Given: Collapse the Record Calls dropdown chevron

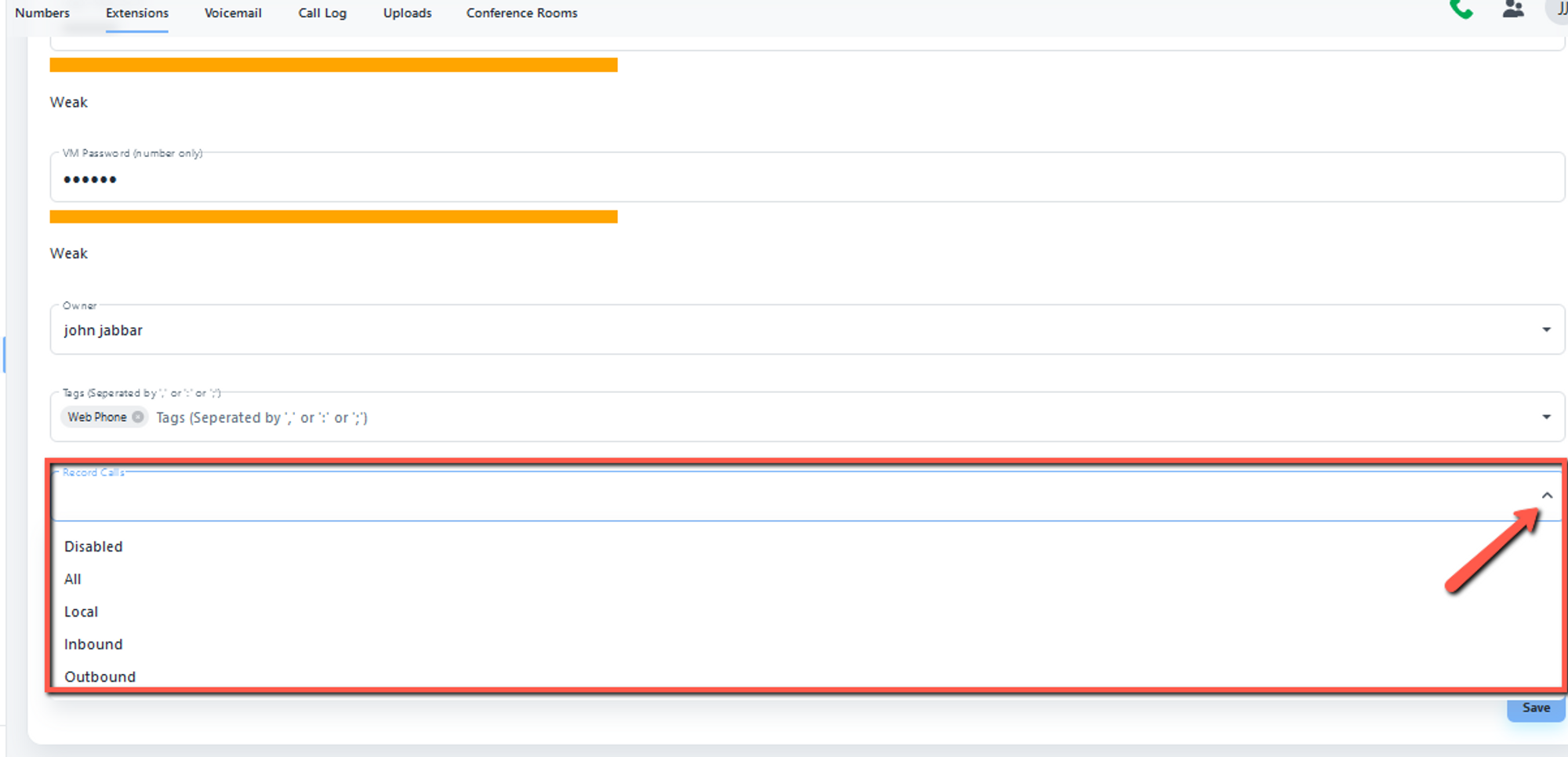Looking at the screenshot, I should (x=1546, y=496).
